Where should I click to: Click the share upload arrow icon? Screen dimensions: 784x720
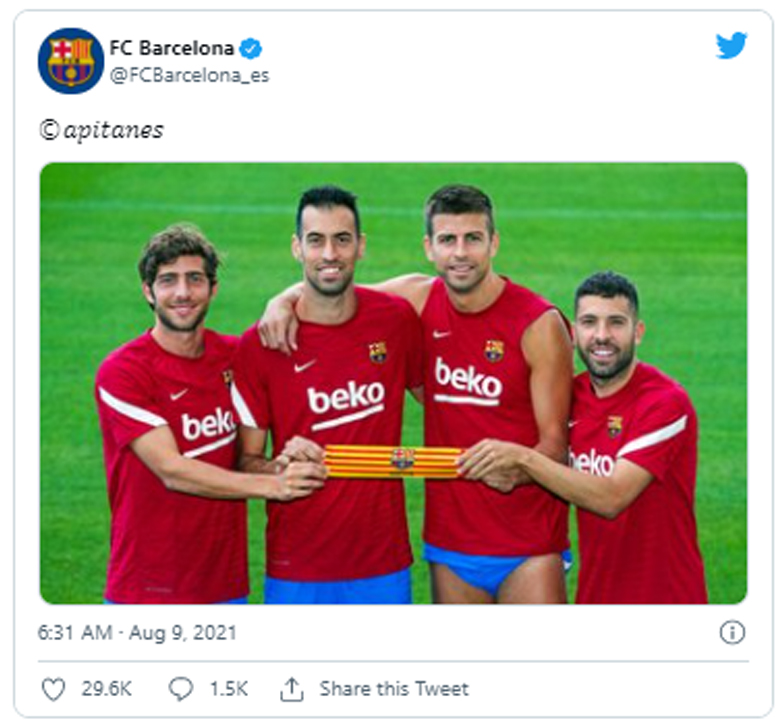coord(292,689)
